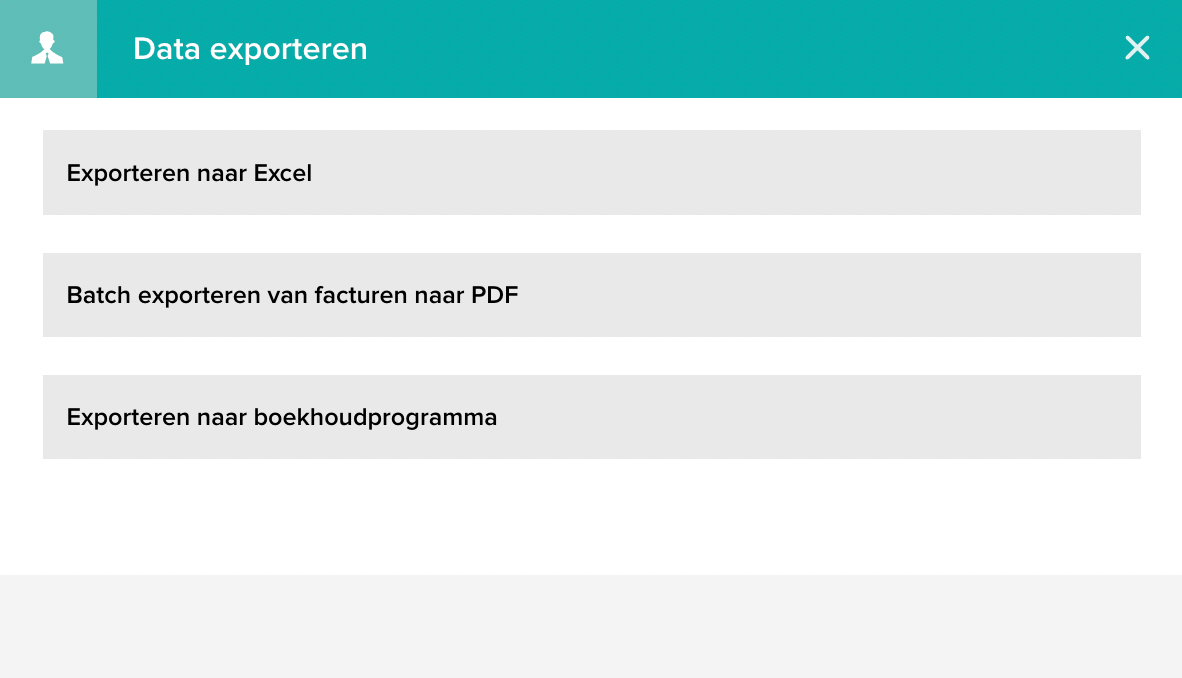
Task: Pick the facturen naar PDF row
Action: [x=592, y=295]
